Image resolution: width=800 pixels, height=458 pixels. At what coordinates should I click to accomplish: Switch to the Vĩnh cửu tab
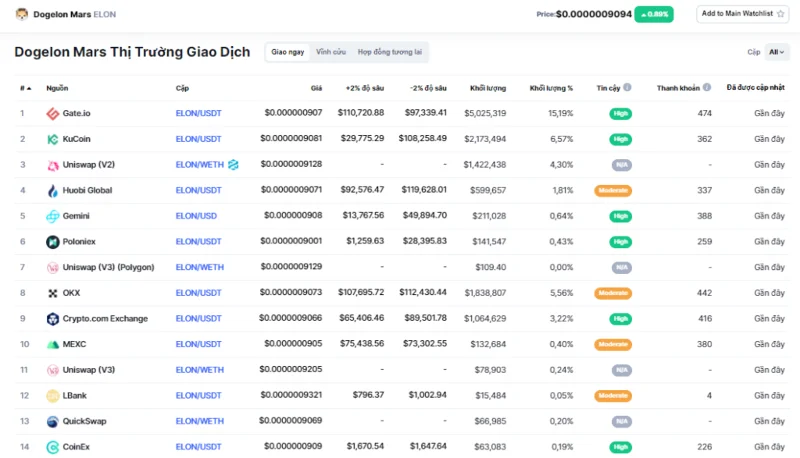[331, 52]
